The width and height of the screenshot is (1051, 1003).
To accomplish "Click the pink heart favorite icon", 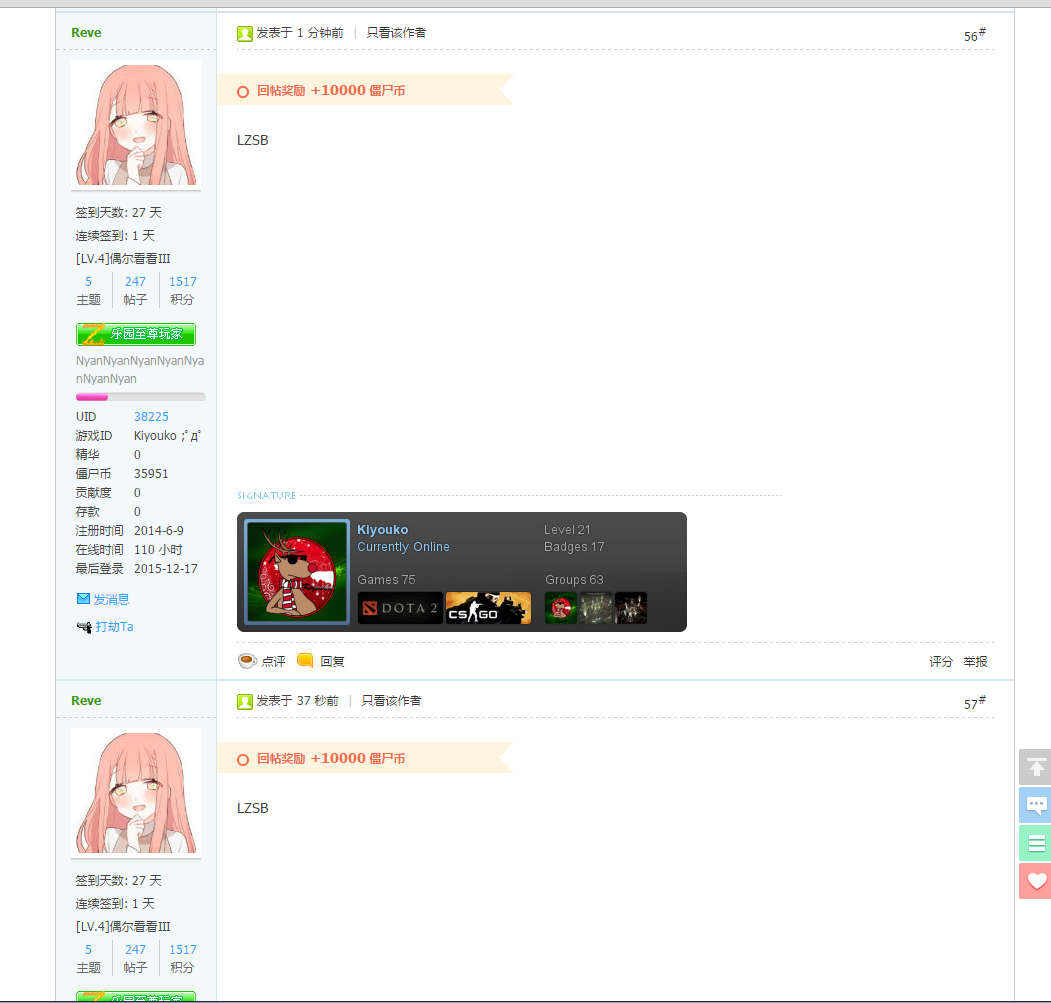I will [x=1035, y=881].
